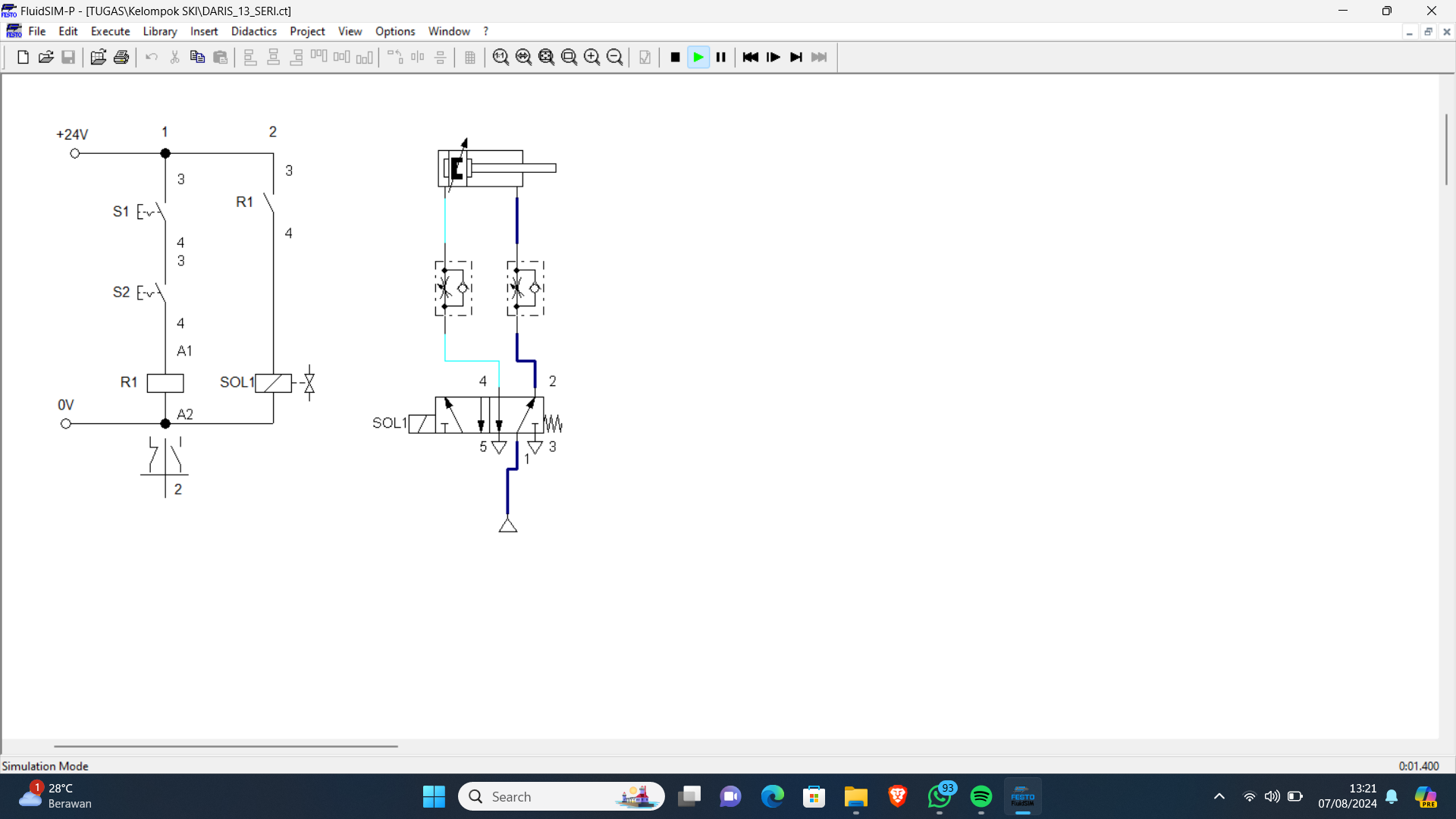Click the R1 relay contact switch
This screenshot has height=819, width=1456.
[269, 202]
